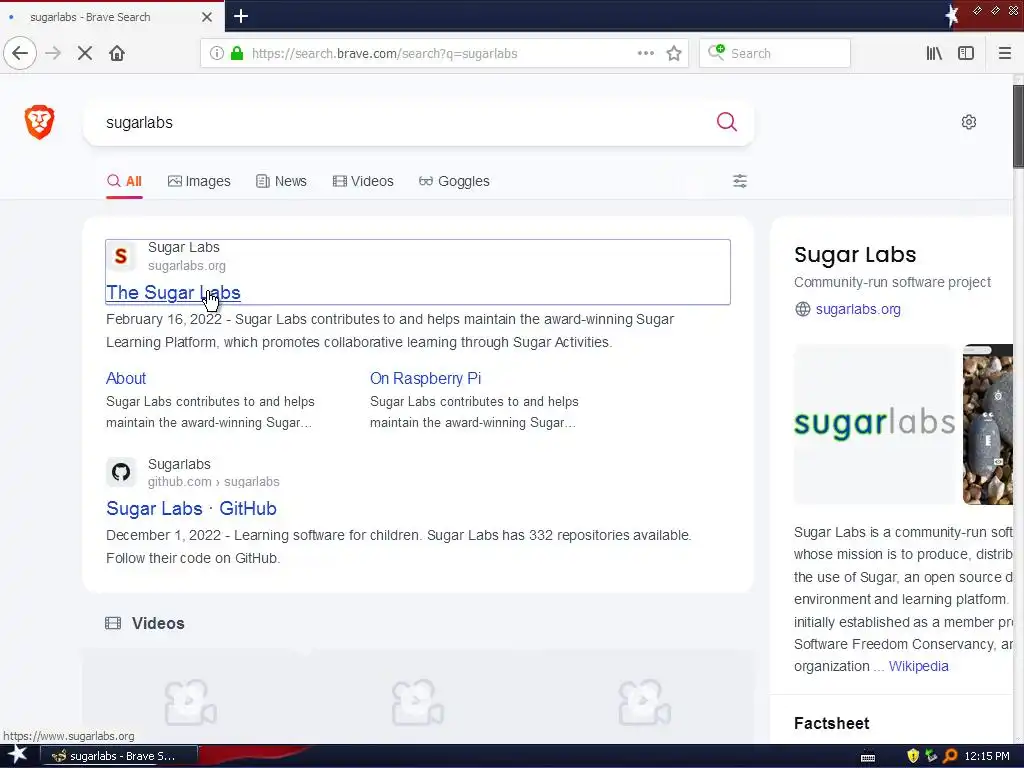Switch to the Images tab
Screen dimensions: 1024x768
pyautogui.click(x=199, y=181)
